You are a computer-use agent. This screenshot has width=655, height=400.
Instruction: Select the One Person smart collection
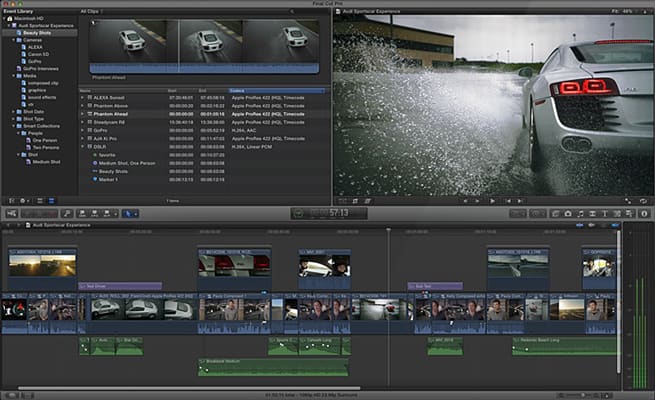coord(45,141)
